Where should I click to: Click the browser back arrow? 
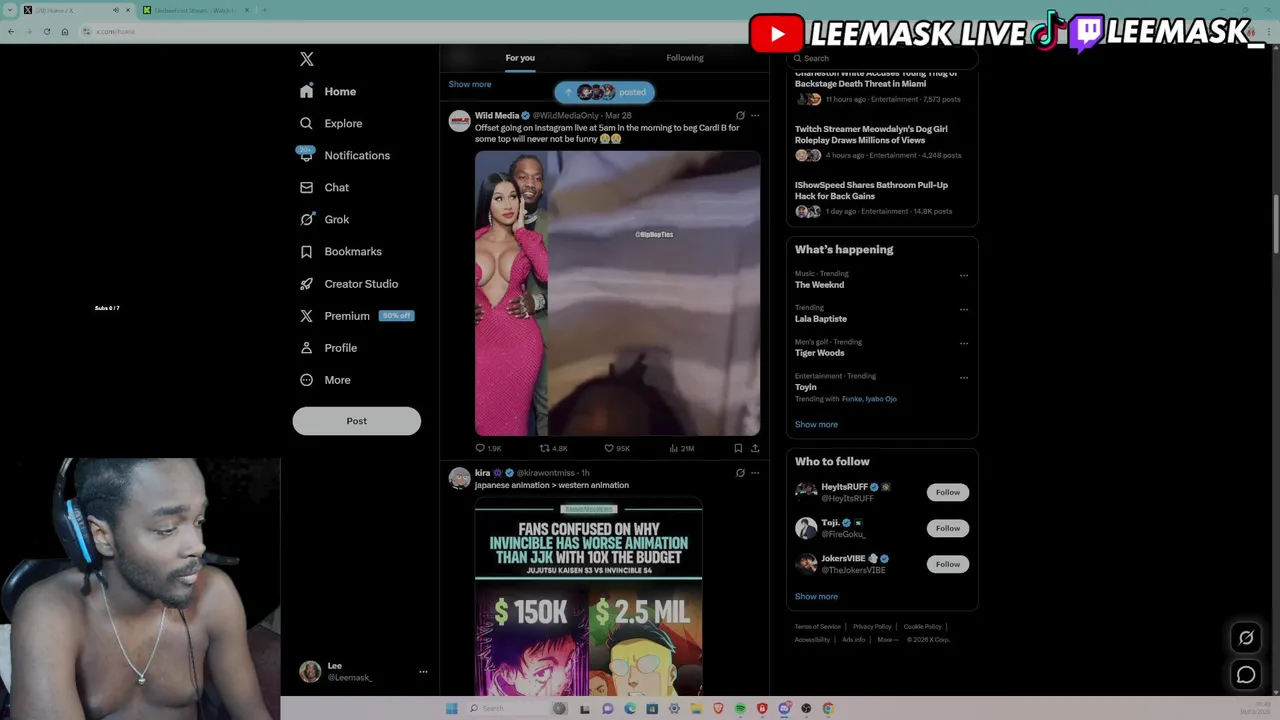(11, 31)
